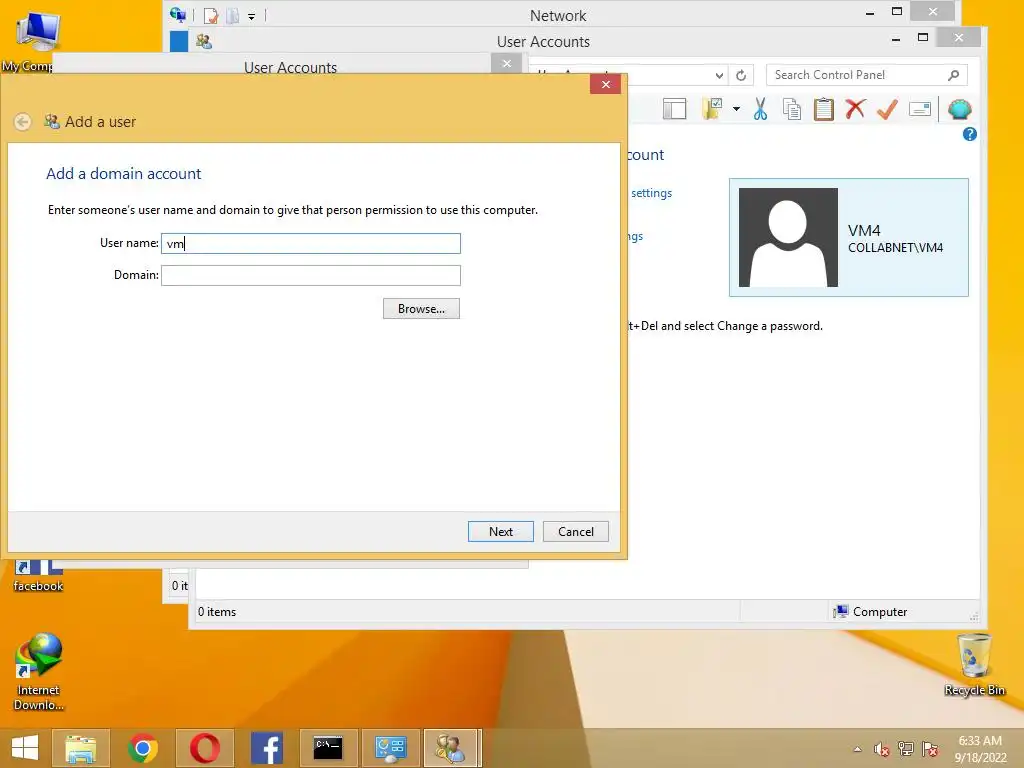Click inside the Domain field

311,276
